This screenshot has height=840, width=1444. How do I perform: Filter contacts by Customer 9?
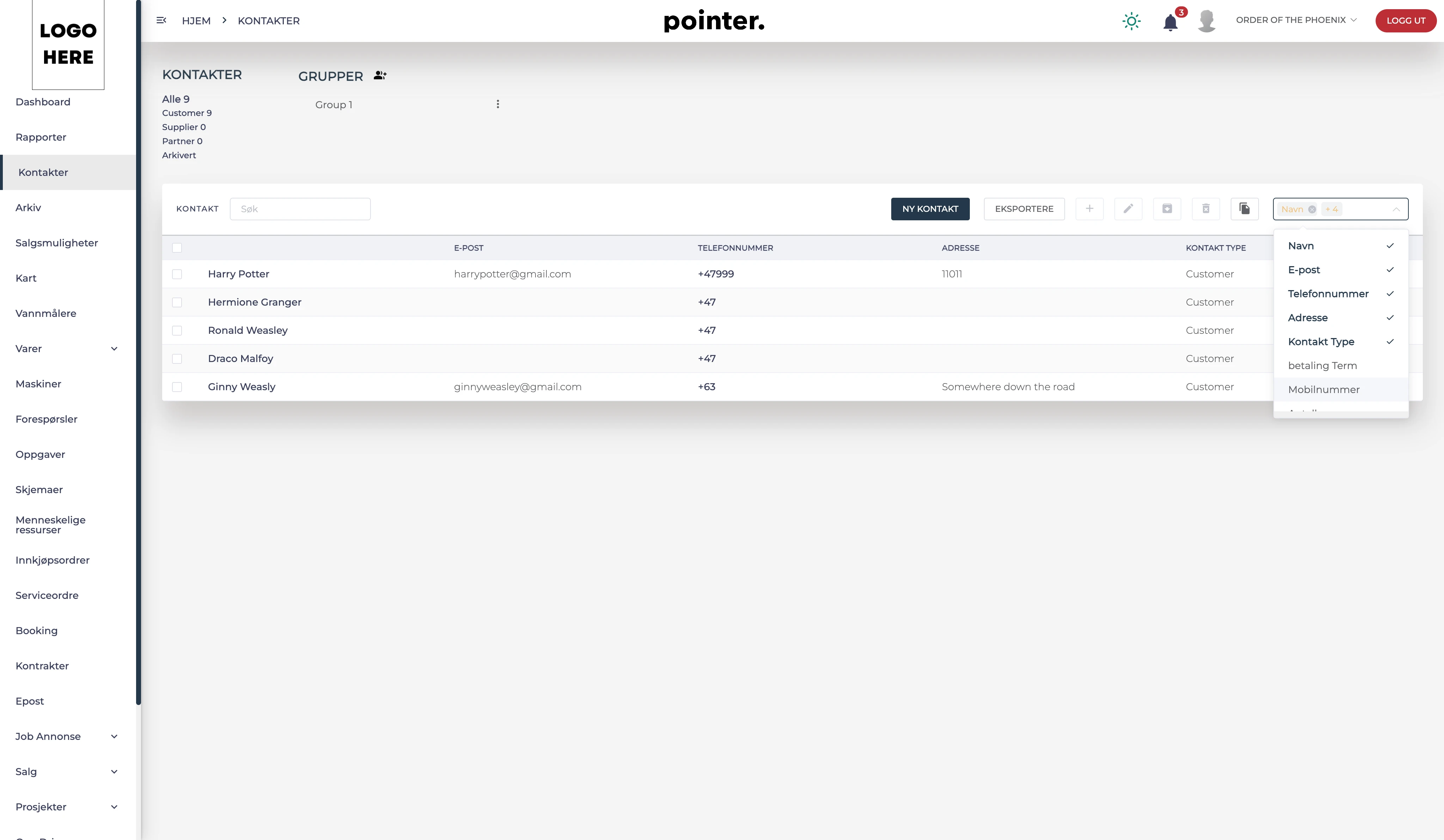(x=187, y=113)
